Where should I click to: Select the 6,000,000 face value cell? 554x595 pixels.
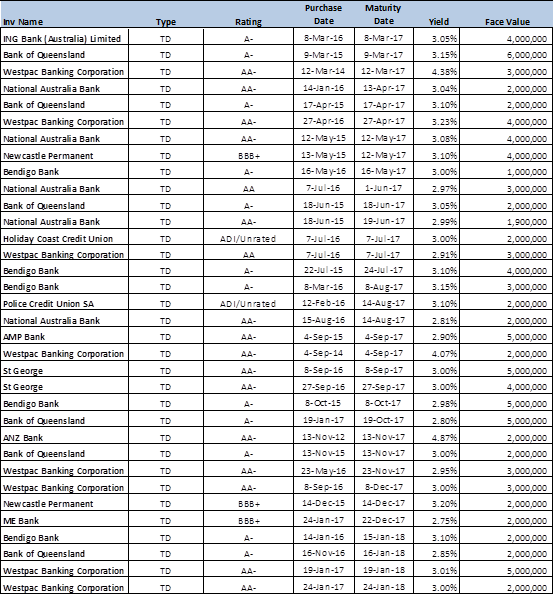pos(506,55)
